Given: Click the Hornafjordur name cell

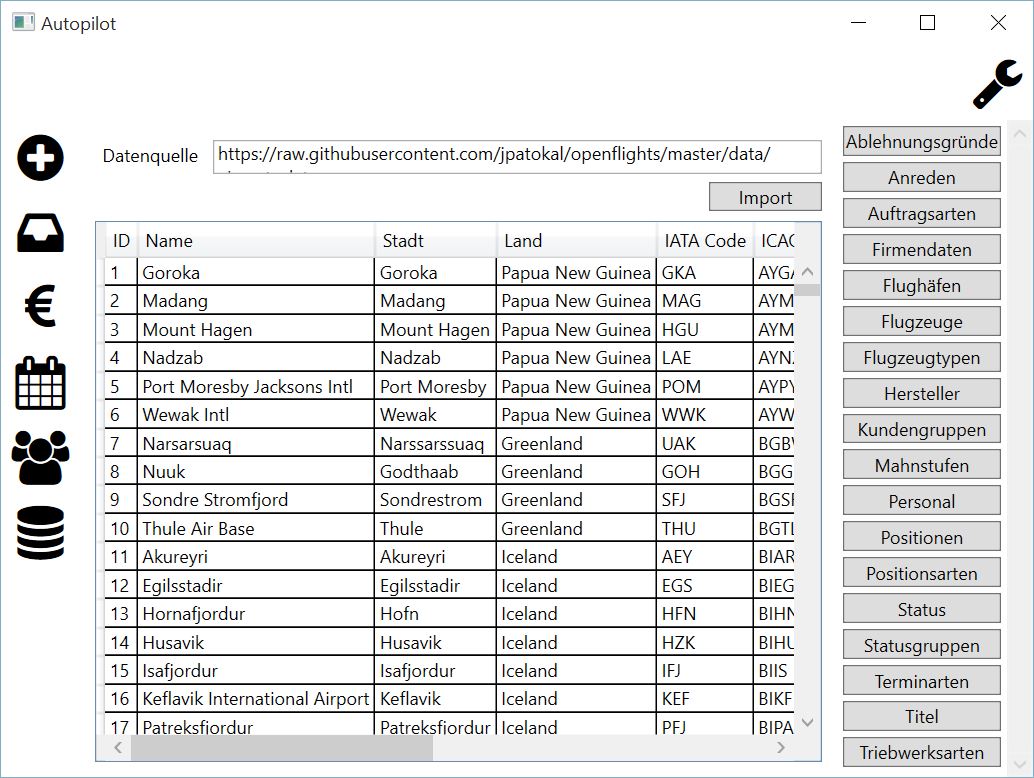Looking at the screenshot, I should tap(256, 614).
